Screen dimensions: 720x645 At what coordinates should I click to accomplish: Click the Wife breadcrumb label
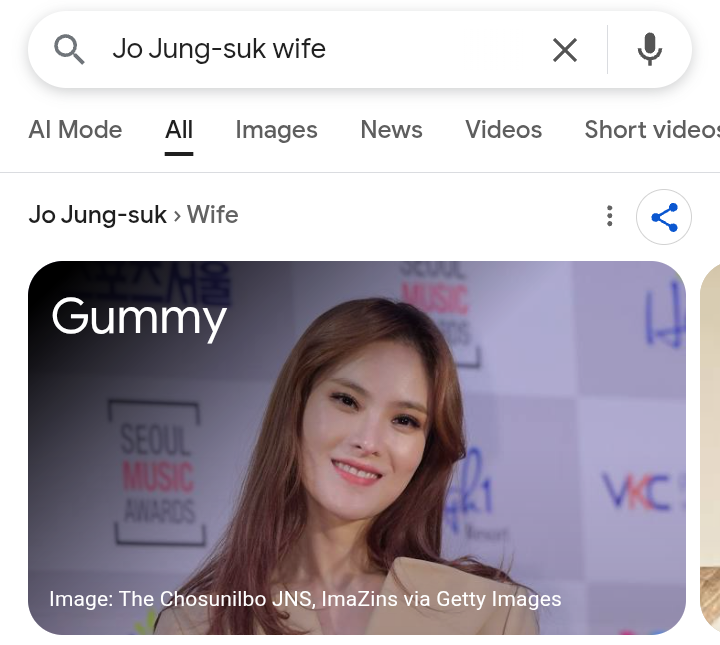click(213, 215)
